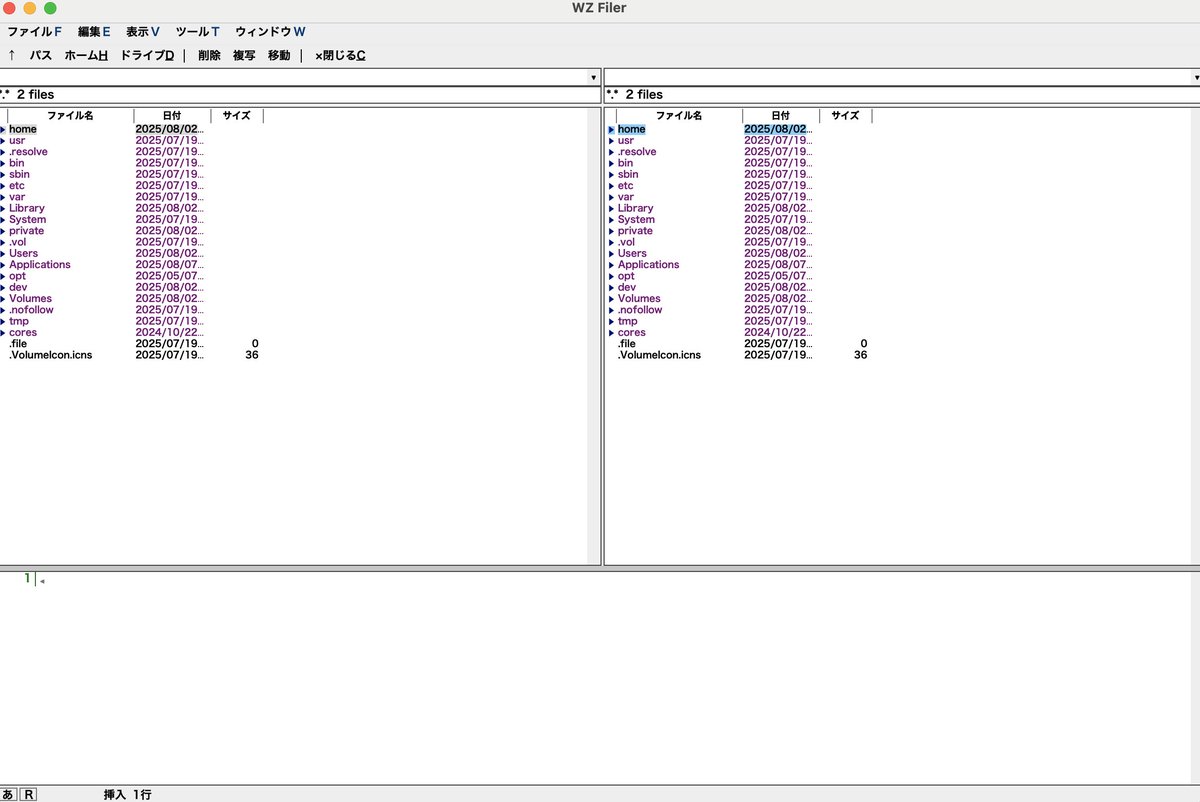Open the ウィンドウW menu
The width and height of the screenshot is (1200, 802).
click(x=270, y=32)
